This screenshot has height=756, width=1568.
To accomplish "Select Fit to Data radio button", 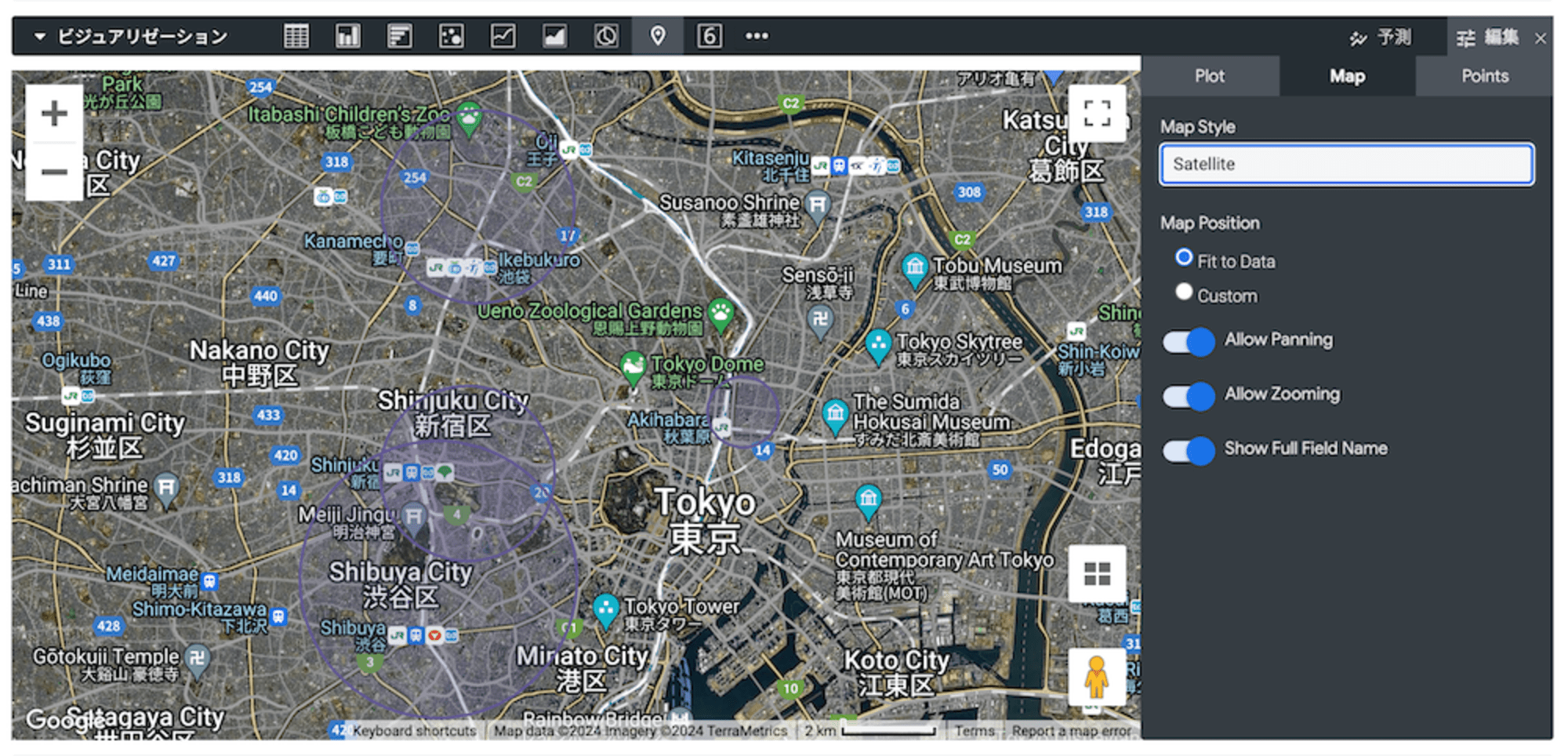I will 1184,258.
